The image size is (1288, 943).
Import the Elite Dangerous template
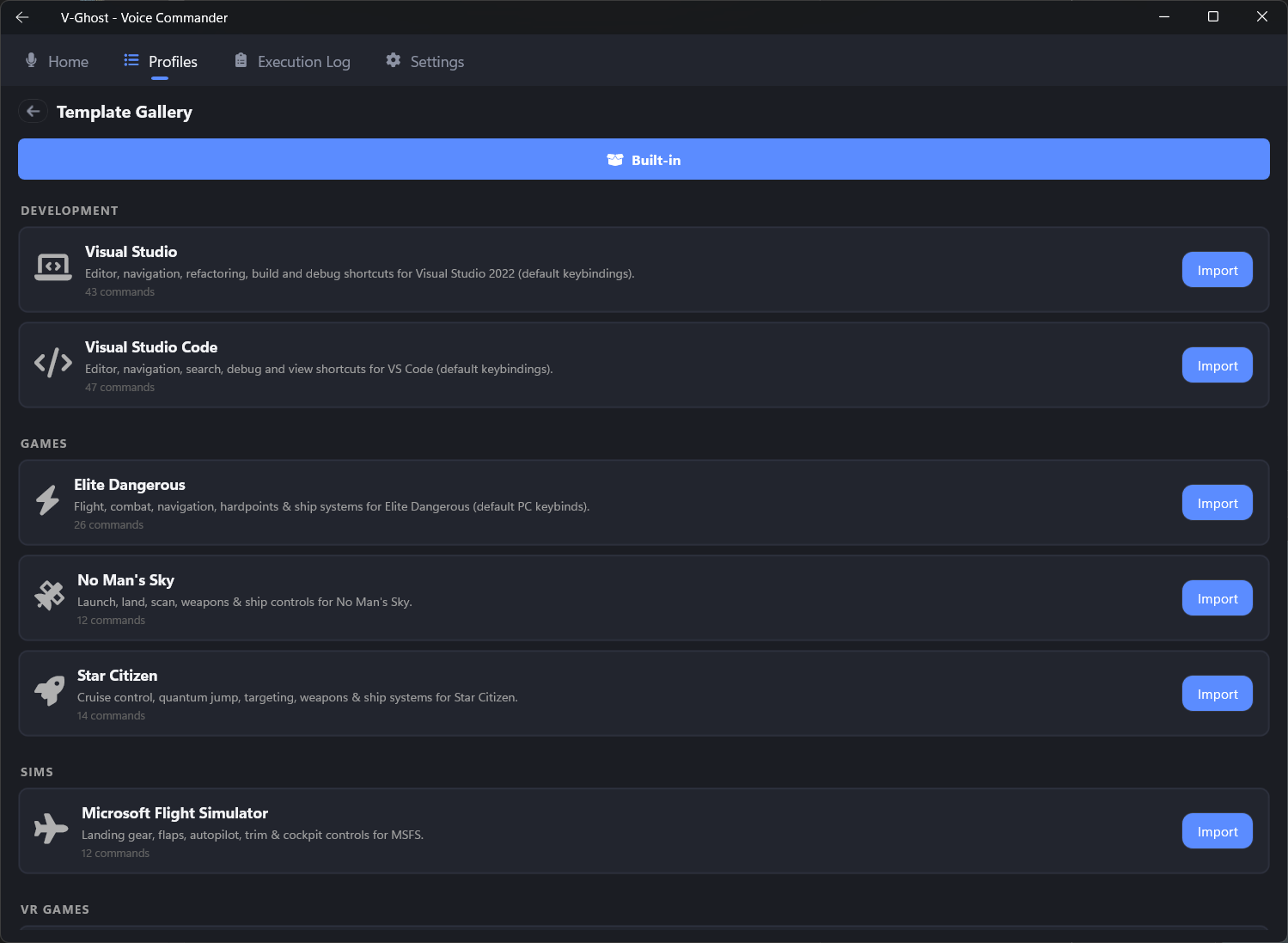1217,504
